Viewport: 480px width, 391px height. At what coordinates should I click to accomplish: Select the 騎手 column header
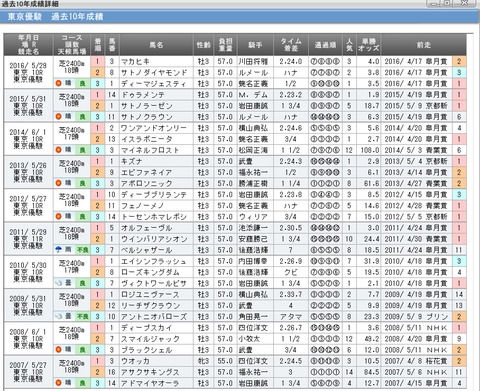255,45
